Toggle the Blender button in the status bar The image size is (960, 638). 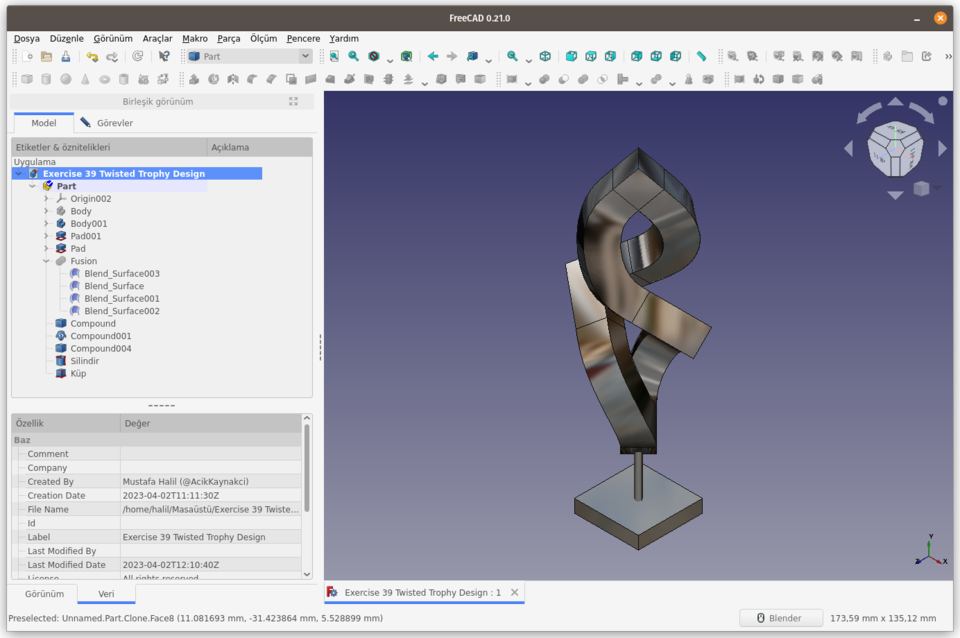click(x=780, y=617)
